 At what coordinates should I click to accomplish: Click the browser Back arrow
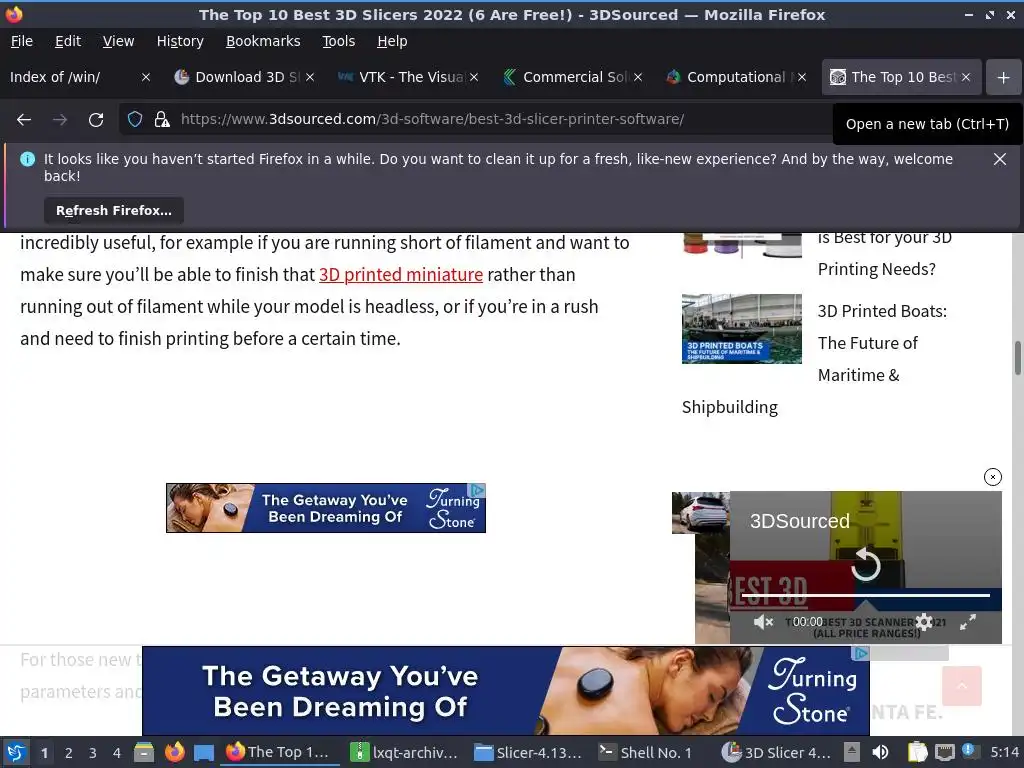pyautogui.click(x=24, y=120)
